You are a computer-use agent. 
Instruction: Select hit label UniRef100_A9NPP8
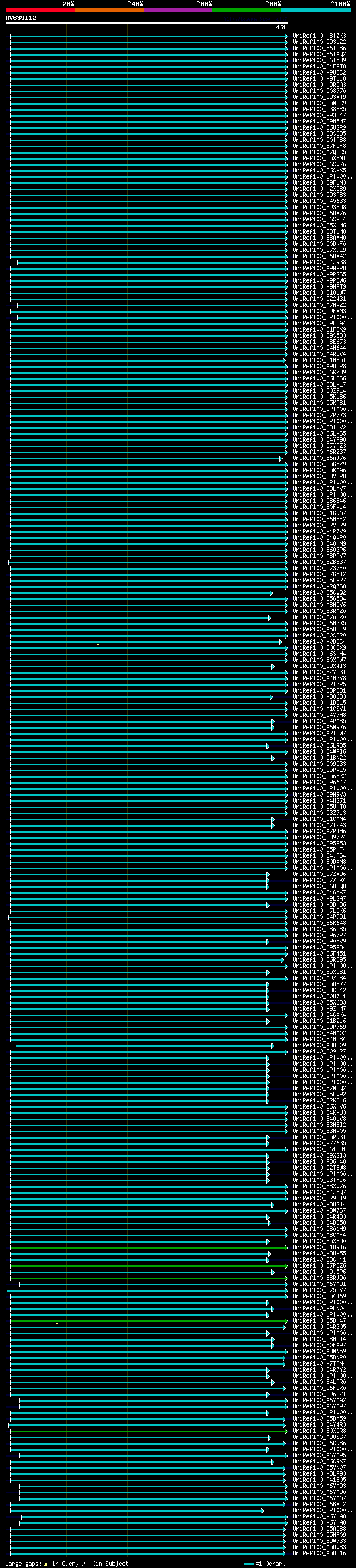pyautogui.click(x=319, y=269)
